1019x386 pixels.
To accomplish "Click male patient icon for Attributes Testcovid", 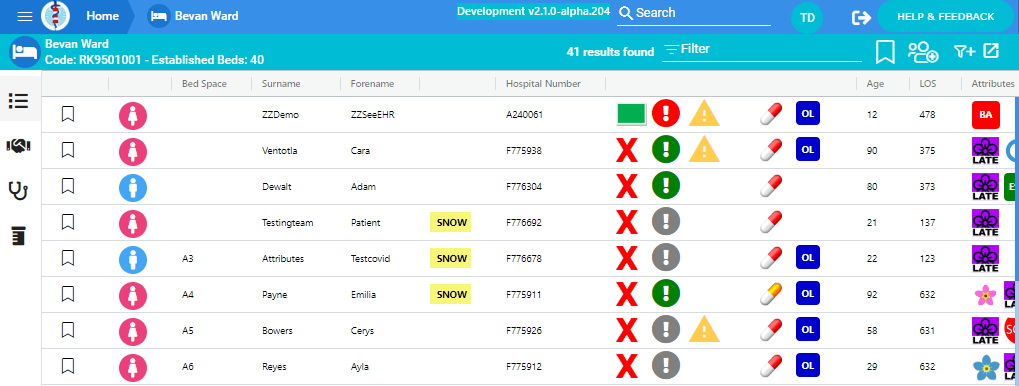I will point(133,259).
